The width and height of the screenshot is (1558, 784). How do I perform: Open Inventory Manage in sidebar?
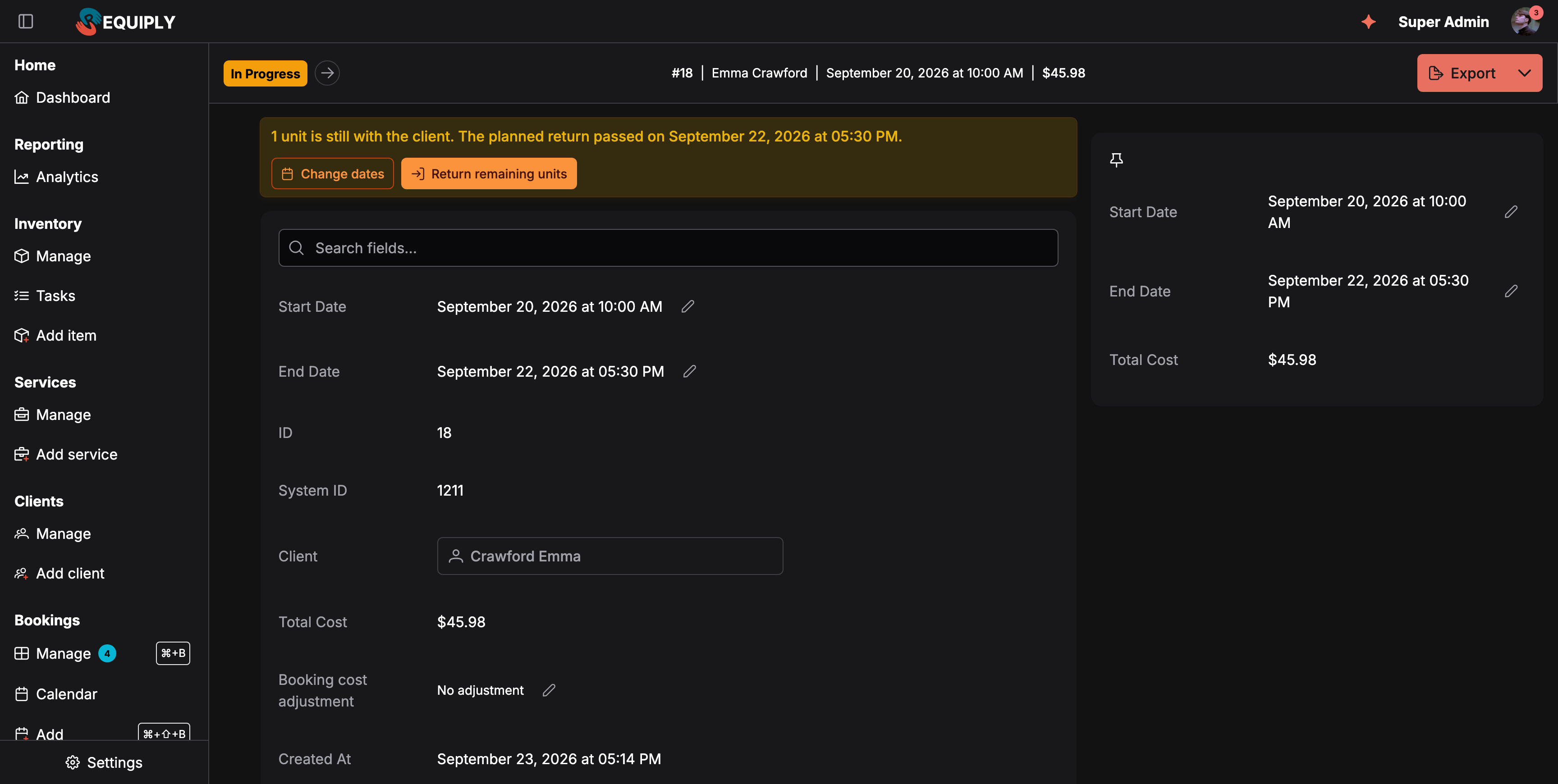[x=53, y=256]
